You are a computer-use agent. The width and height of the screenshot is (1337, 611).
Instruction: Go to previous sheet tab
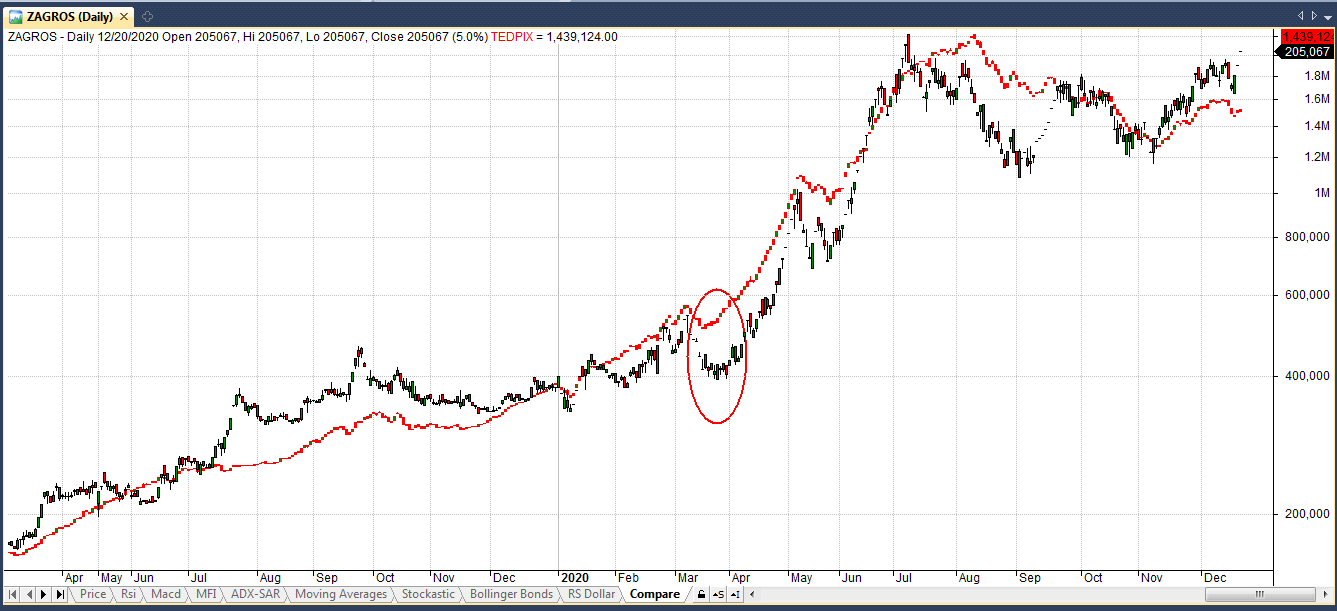29,594
